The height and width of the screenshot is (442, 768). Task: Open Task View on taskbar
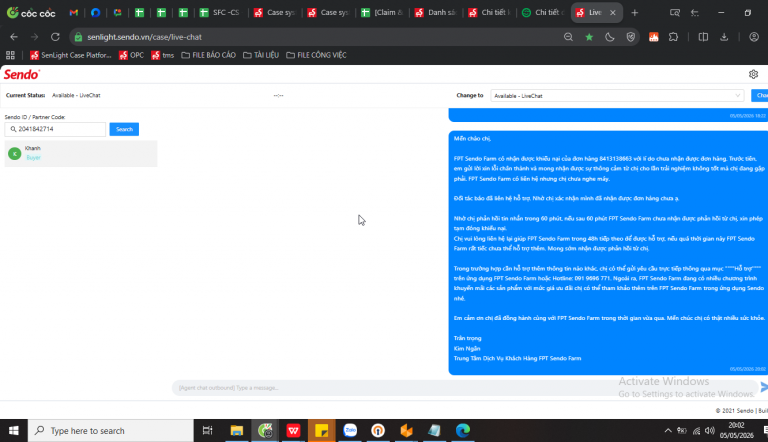pyautogui.click(x=208, y=430)
